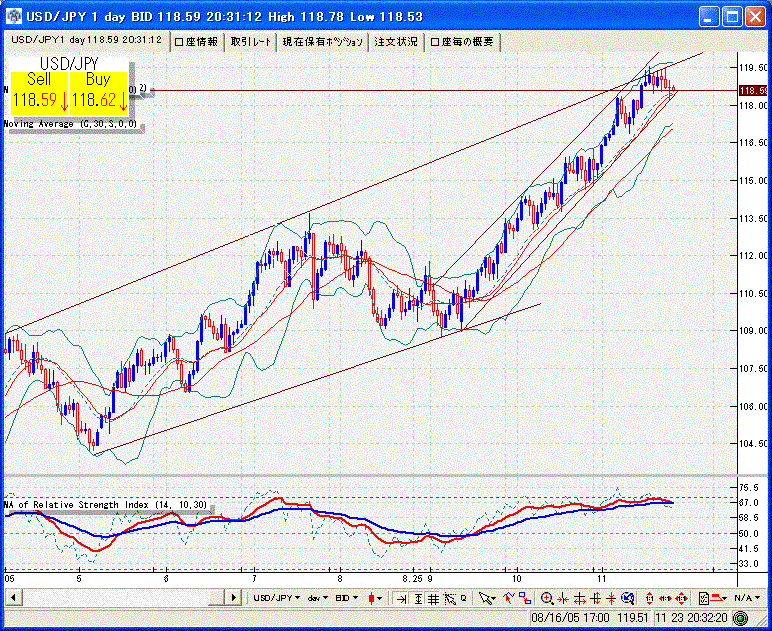Open the N/A dropdown in toolbar
This screenshot has height=631, width=772.
click(744, 598)
